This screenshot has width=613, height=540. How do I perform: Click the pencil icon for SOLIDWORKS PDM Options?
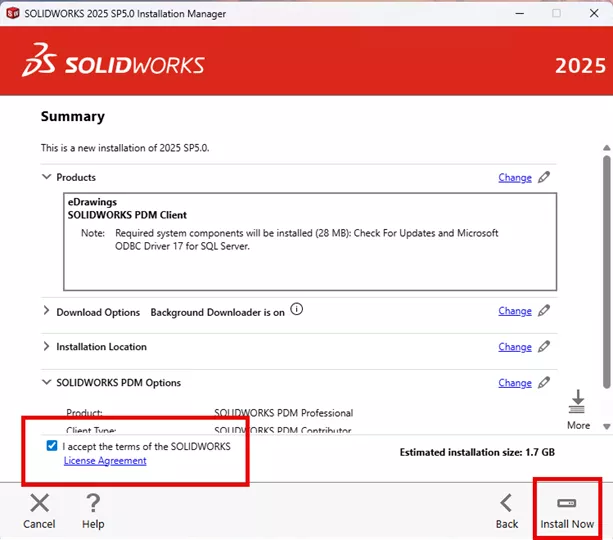544,382
